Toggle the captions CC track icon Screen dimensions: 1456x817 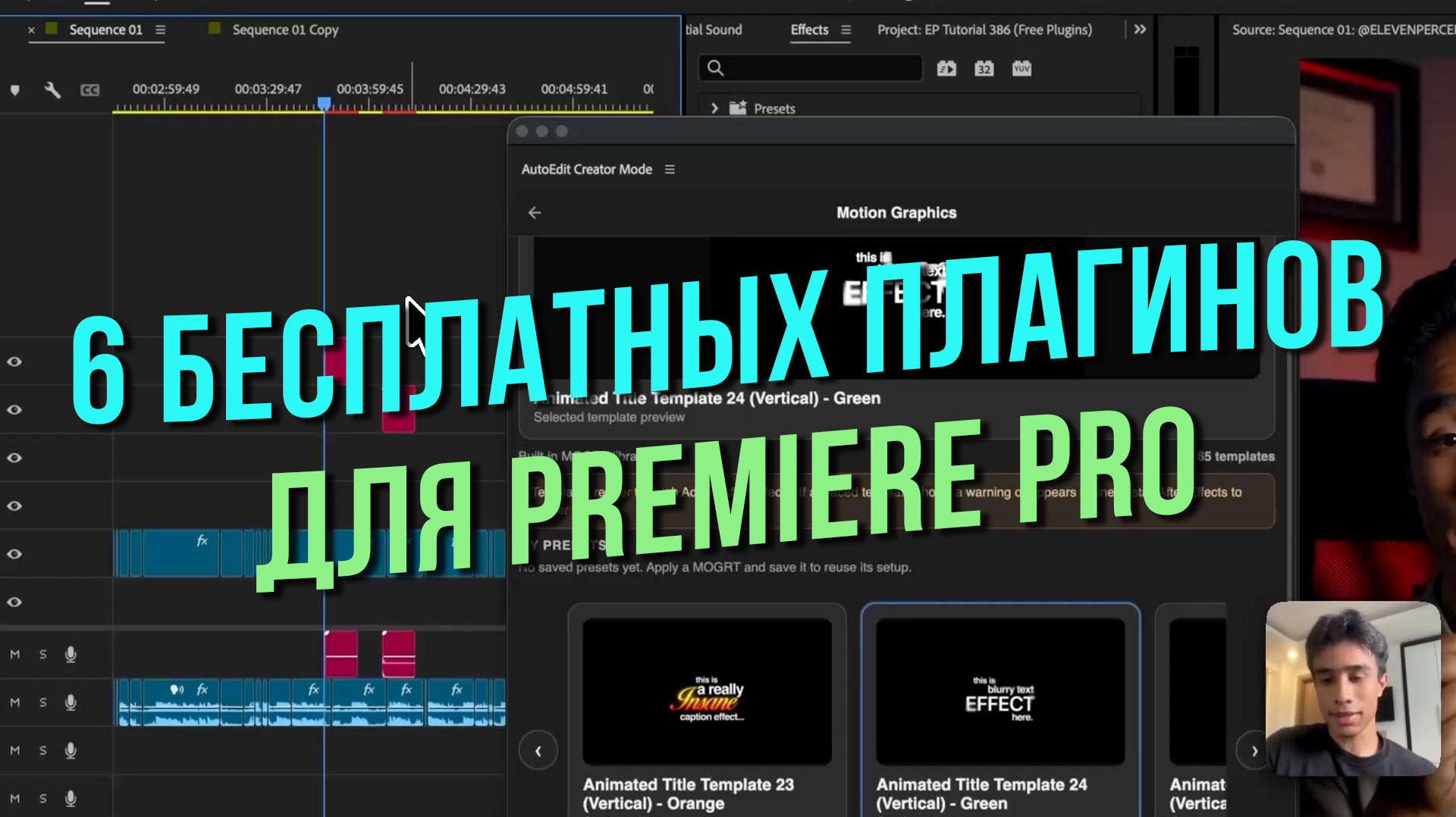89,90
